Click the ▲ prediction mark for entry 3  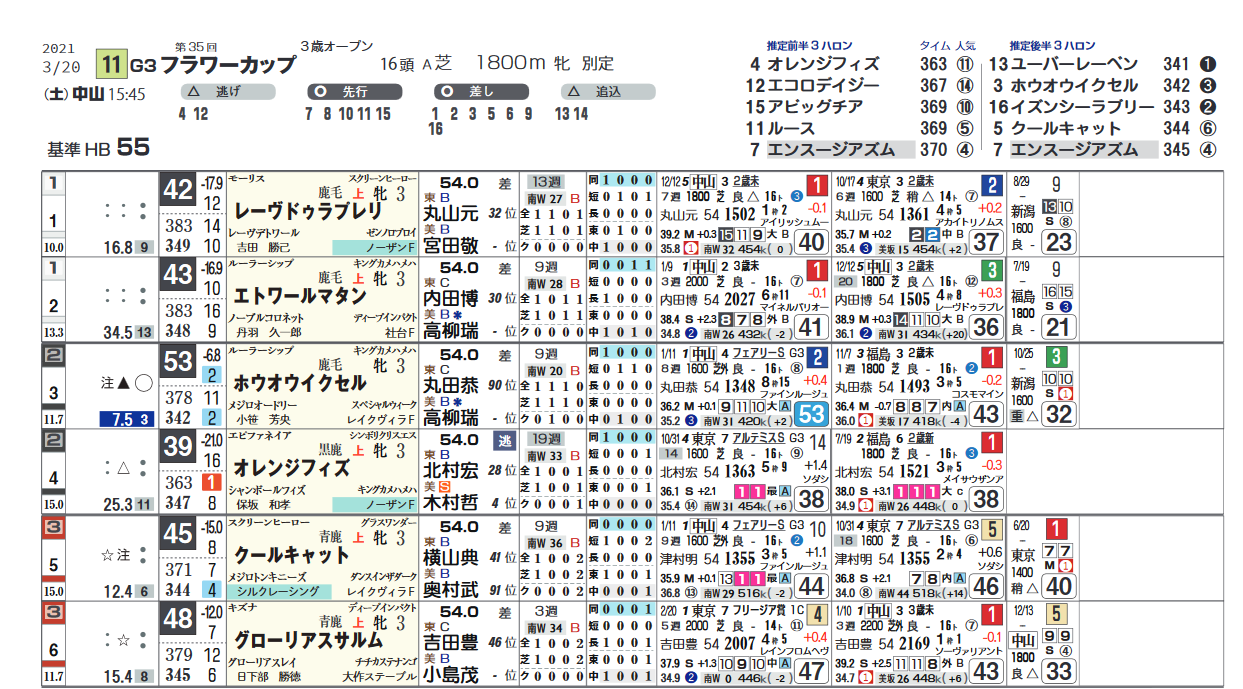(123, 382)
